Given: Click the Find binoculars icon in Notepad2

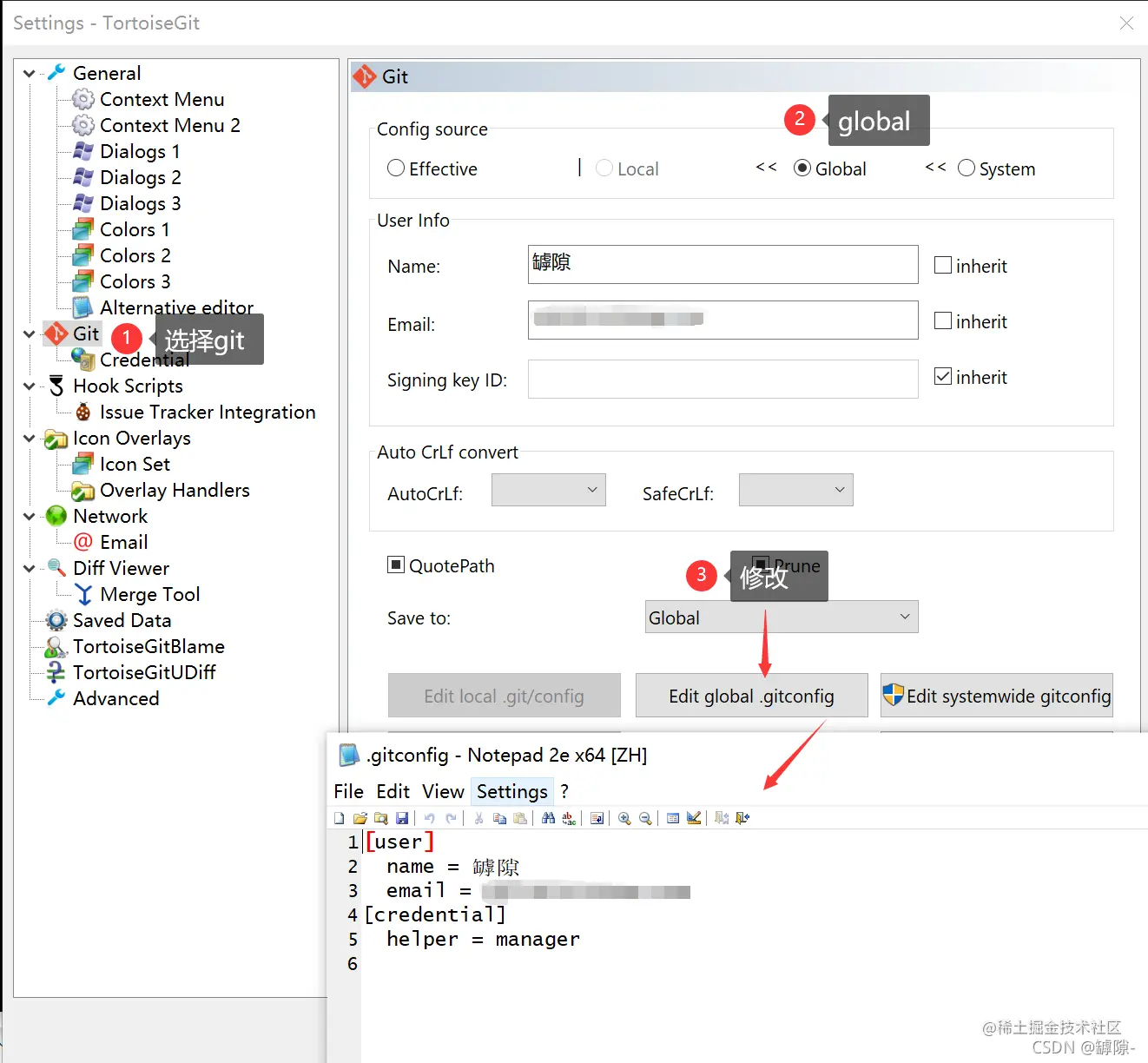Looking at the screenshot, I should (x=548, y=818).
